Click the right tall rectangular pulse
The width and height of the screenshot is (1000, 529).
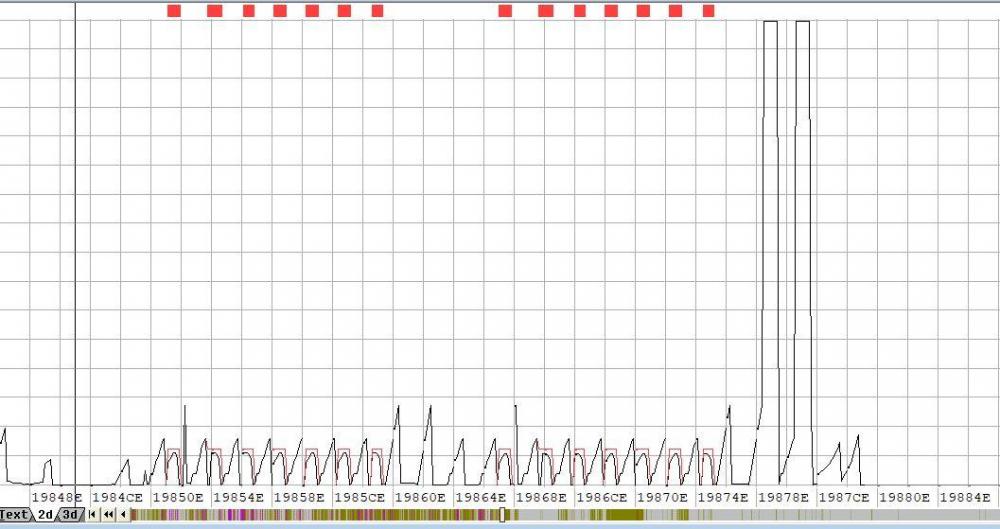803,200
